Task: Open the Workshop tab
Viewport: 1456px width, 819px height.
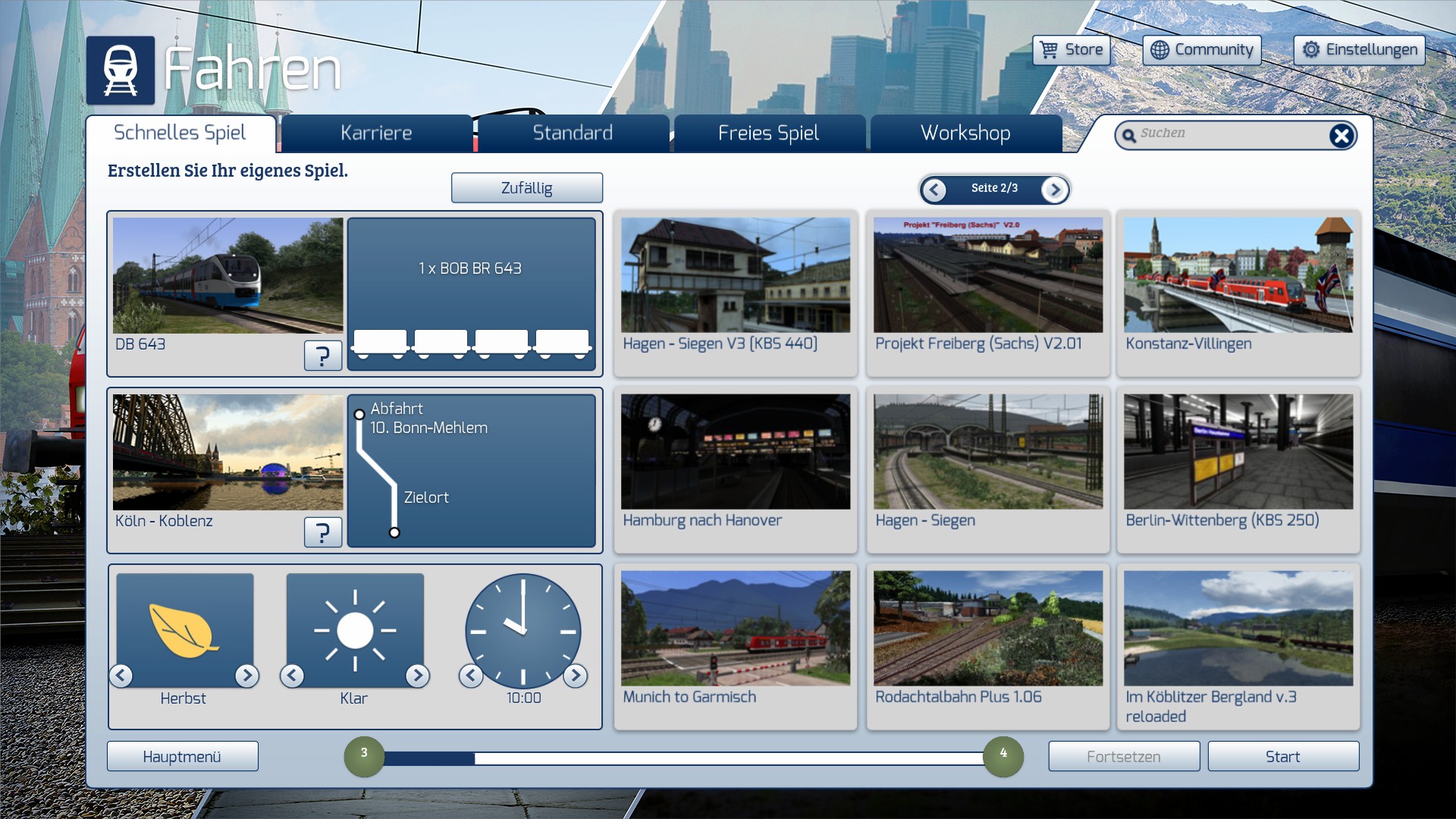Action: (x=965, y=133)
